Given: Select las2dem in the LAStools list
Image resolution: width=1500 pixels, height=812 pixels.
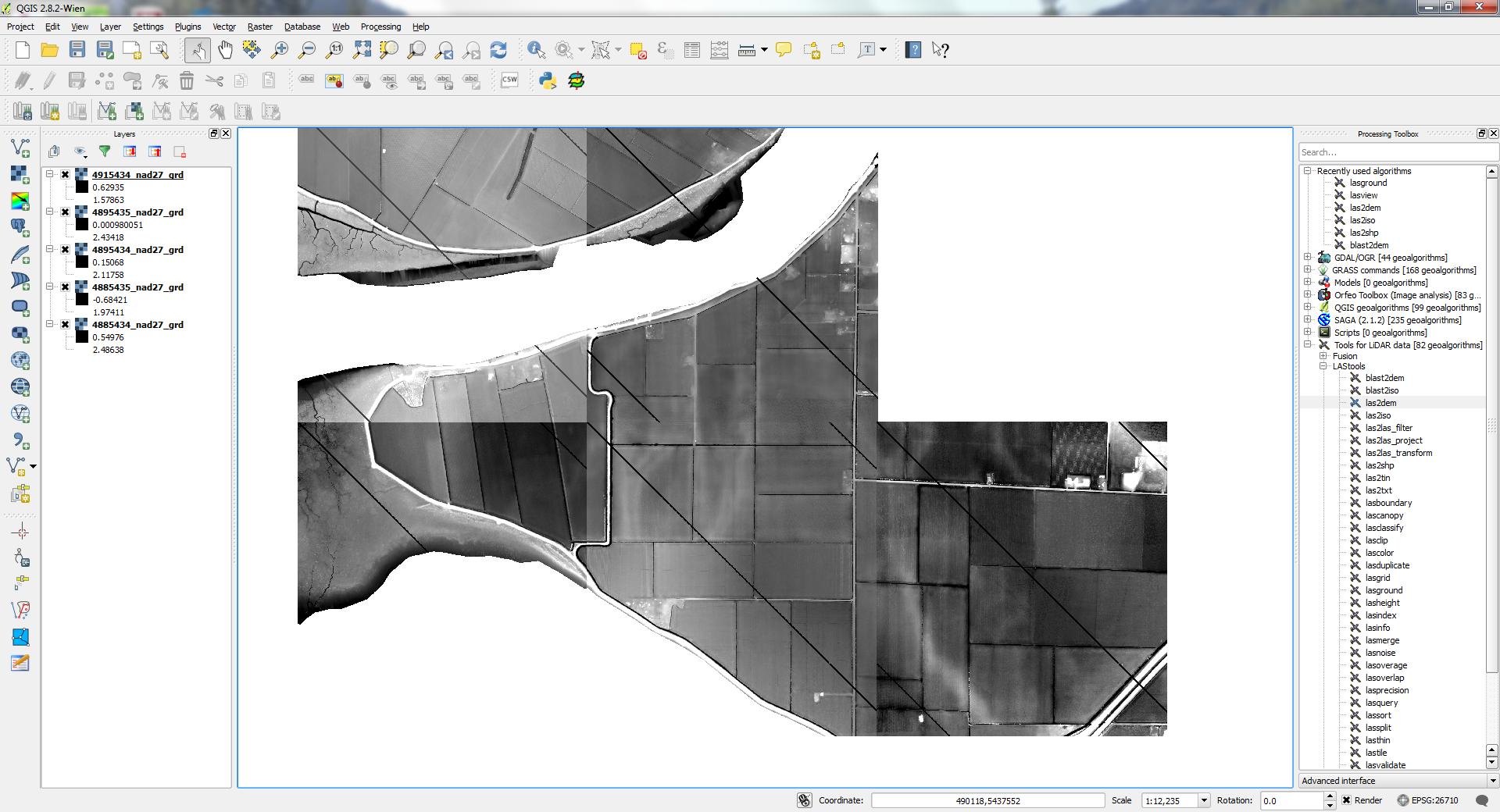Looking at the screenshot, I should point(1380,403).
